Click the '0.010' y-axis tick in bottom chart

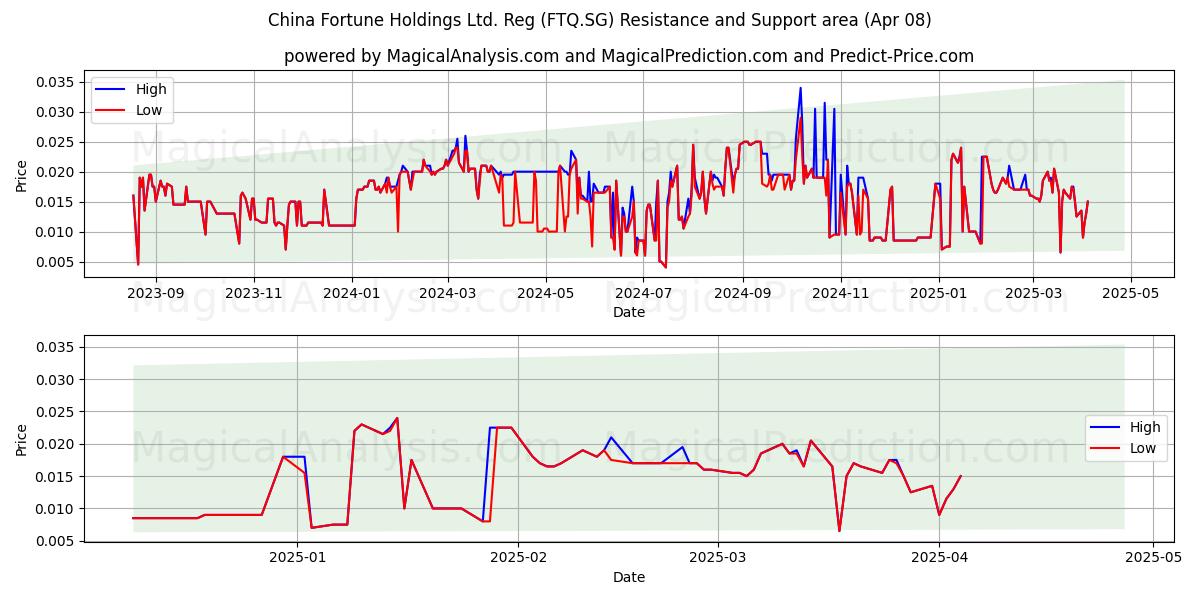(57, 509)
